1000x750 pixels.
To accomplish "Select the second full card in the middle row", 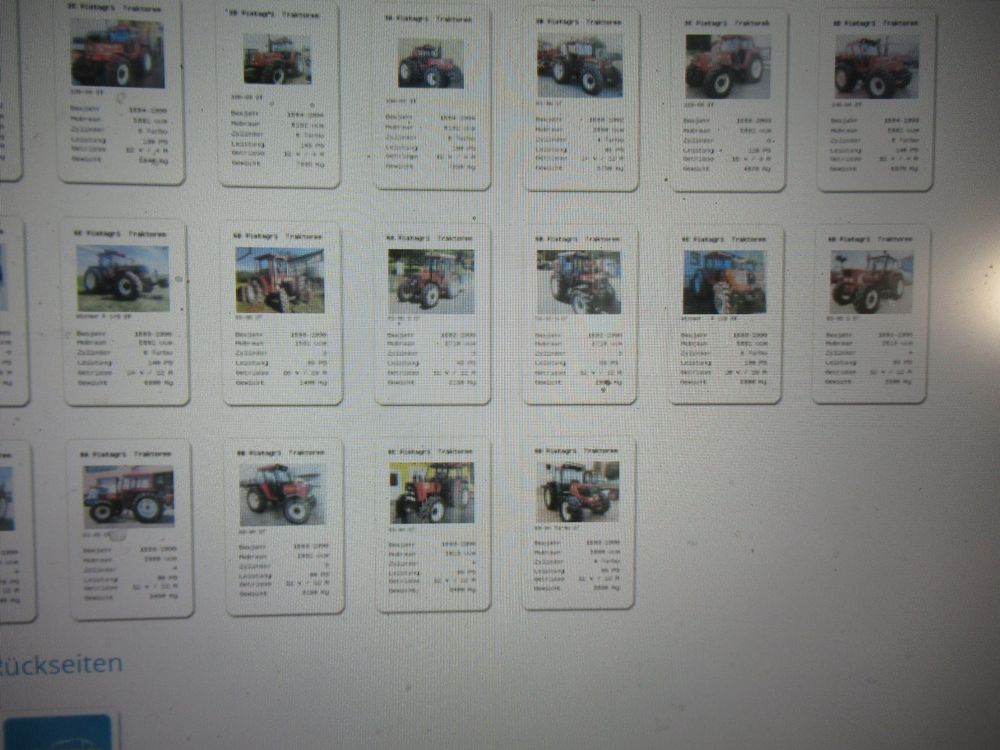I will (x=281, y=313).
